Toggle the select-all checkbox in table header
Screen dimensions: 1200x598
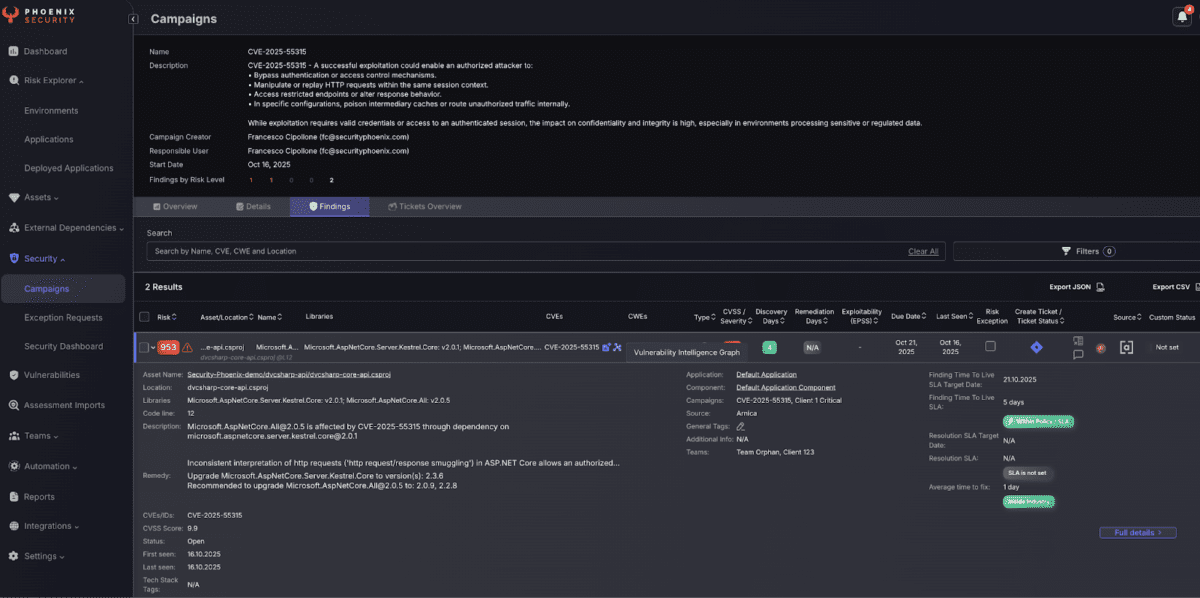[x=144, y=317]
